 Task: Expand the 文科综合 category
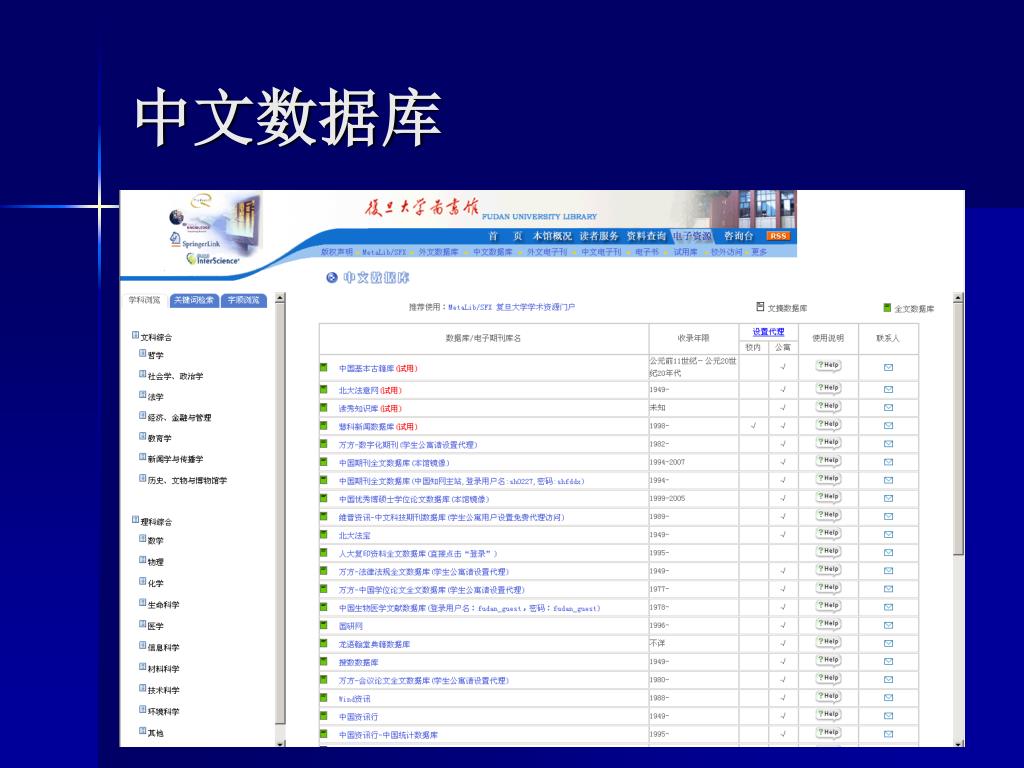tap(135, 336)
